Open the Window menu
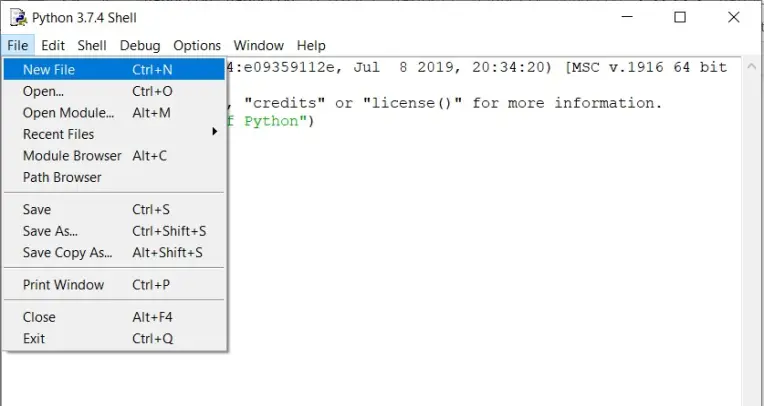 click(258, 46)
